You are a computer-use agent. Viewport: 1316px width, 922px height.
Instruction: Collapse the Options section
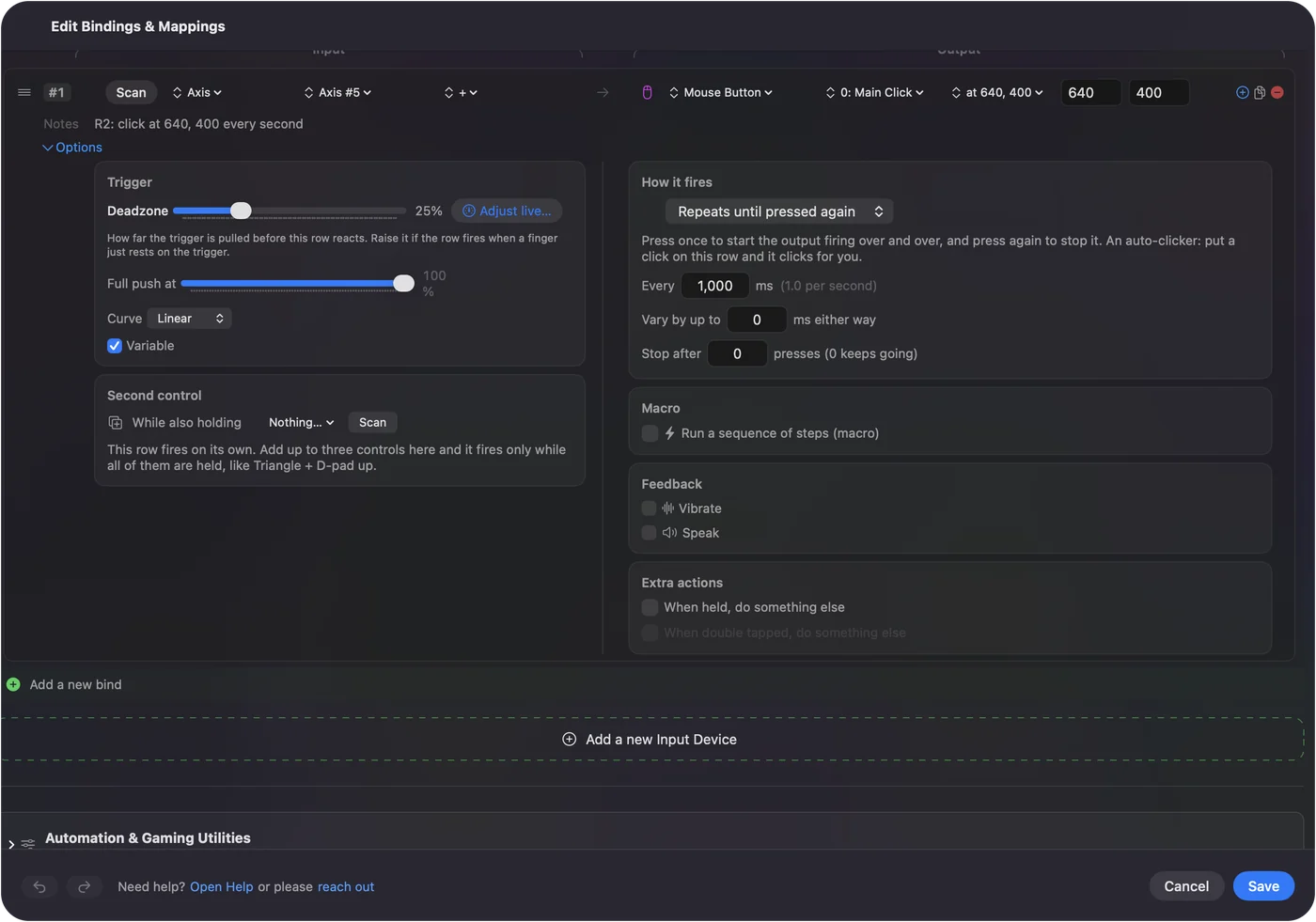pos(72,148)
